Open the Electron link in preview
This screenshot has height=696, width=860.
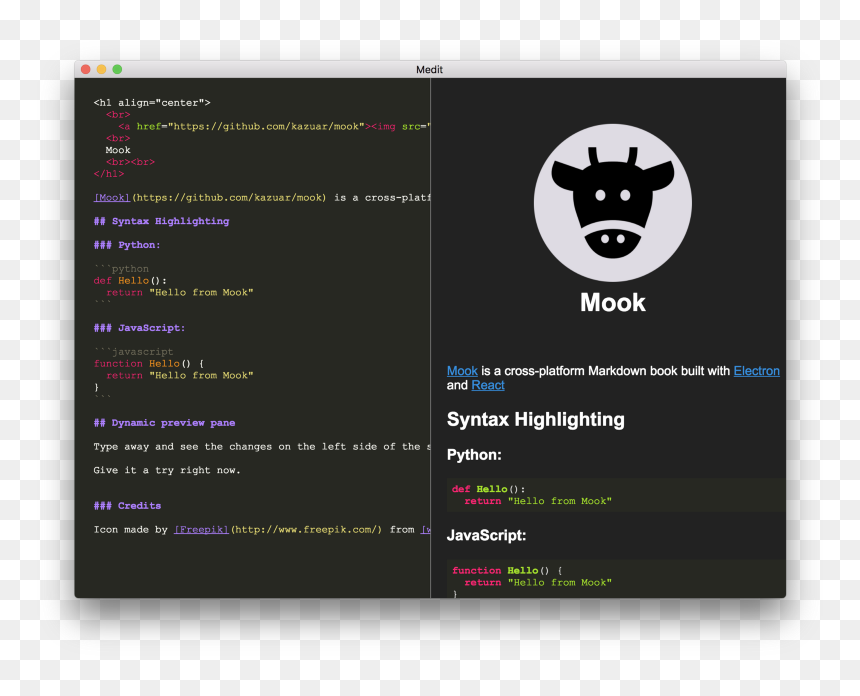tap(756, 371)
